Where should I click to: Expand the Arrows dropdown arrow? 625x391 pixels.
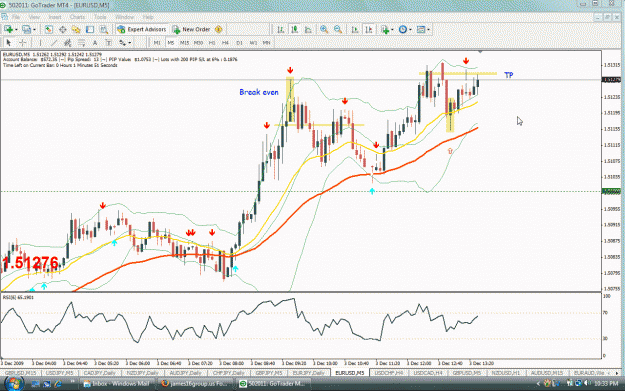coord(130,43)
